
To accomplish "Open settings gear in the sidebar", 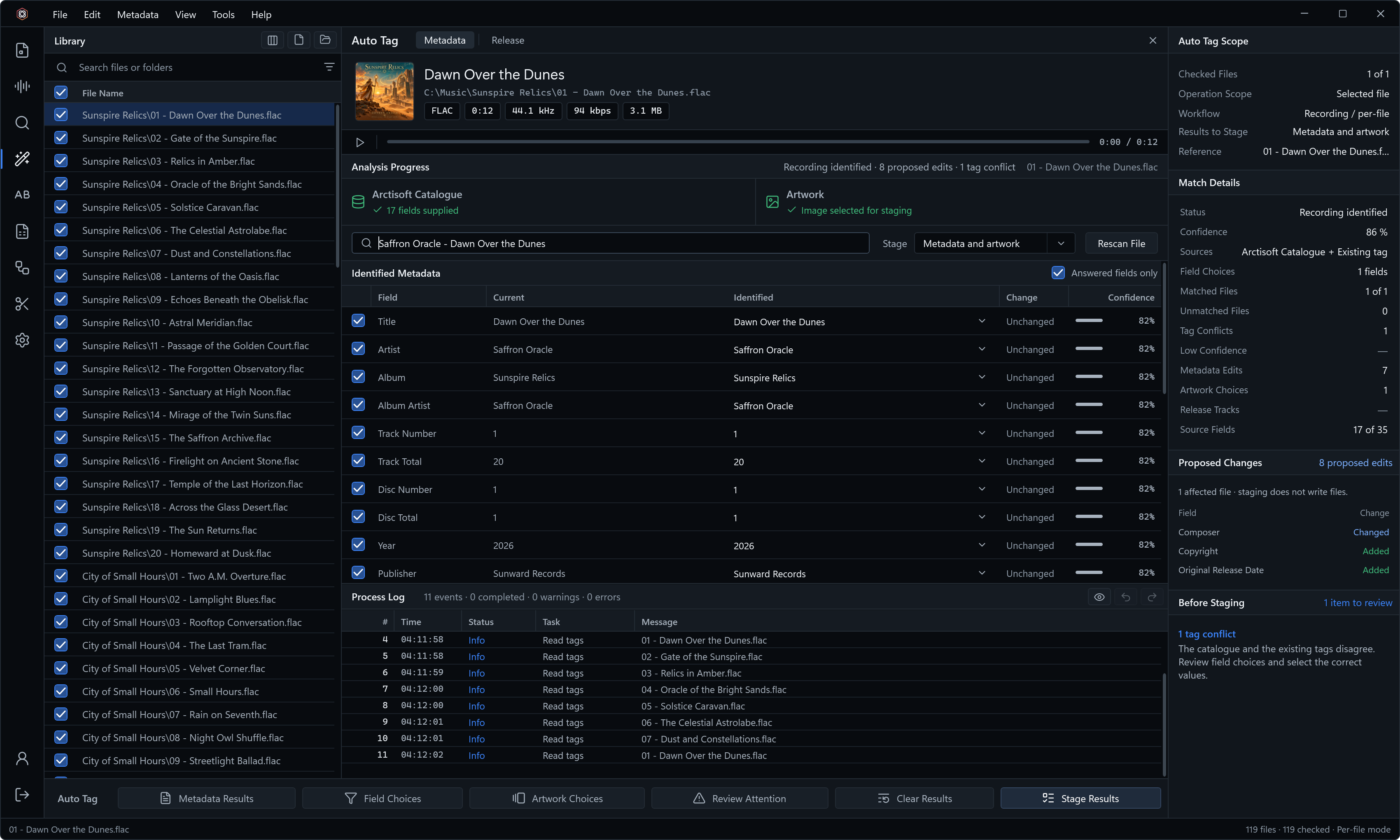I will click(x=22, y=340).
